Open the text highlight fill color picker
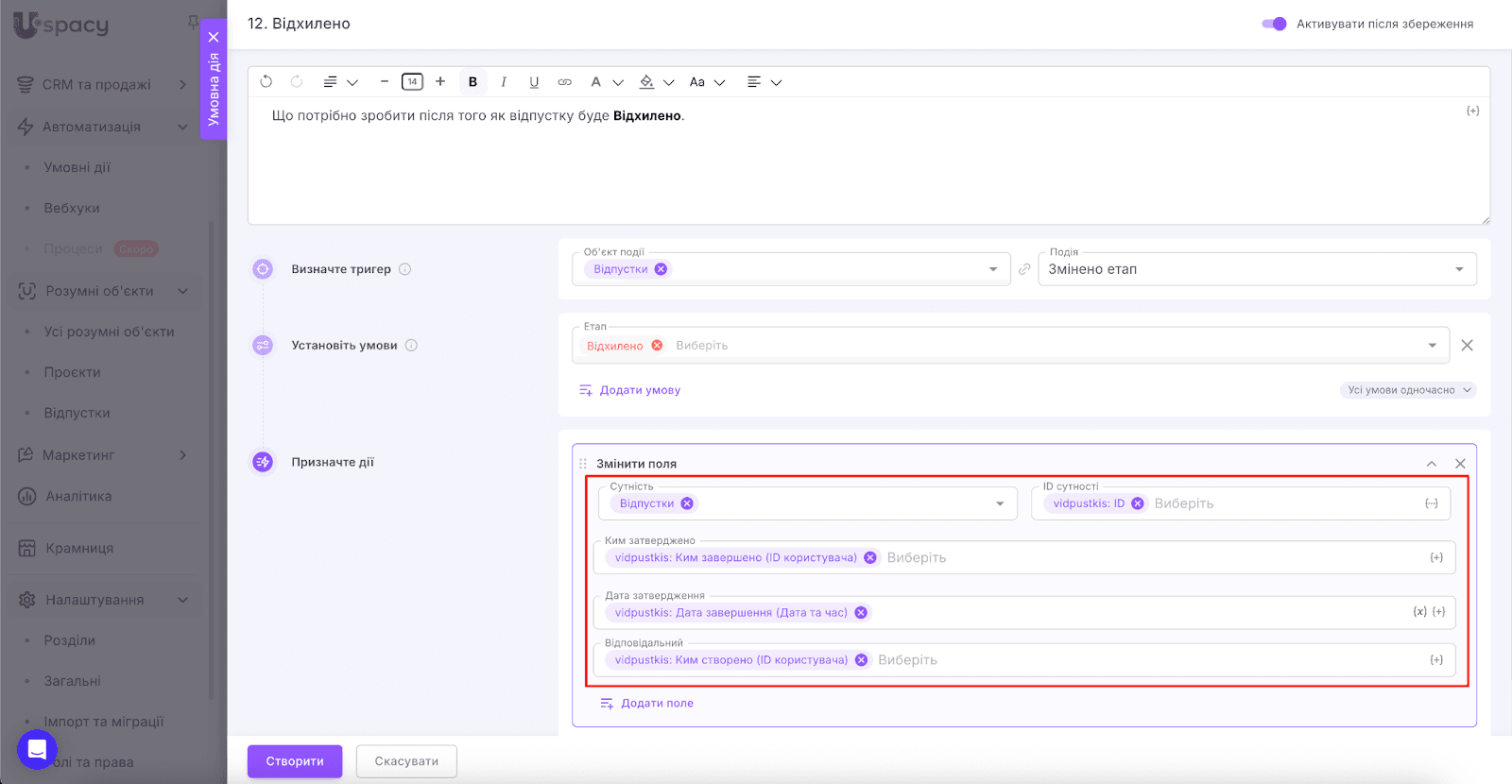Image resolution: width=1512 pixels, height=784 pixels. point(647,82)
